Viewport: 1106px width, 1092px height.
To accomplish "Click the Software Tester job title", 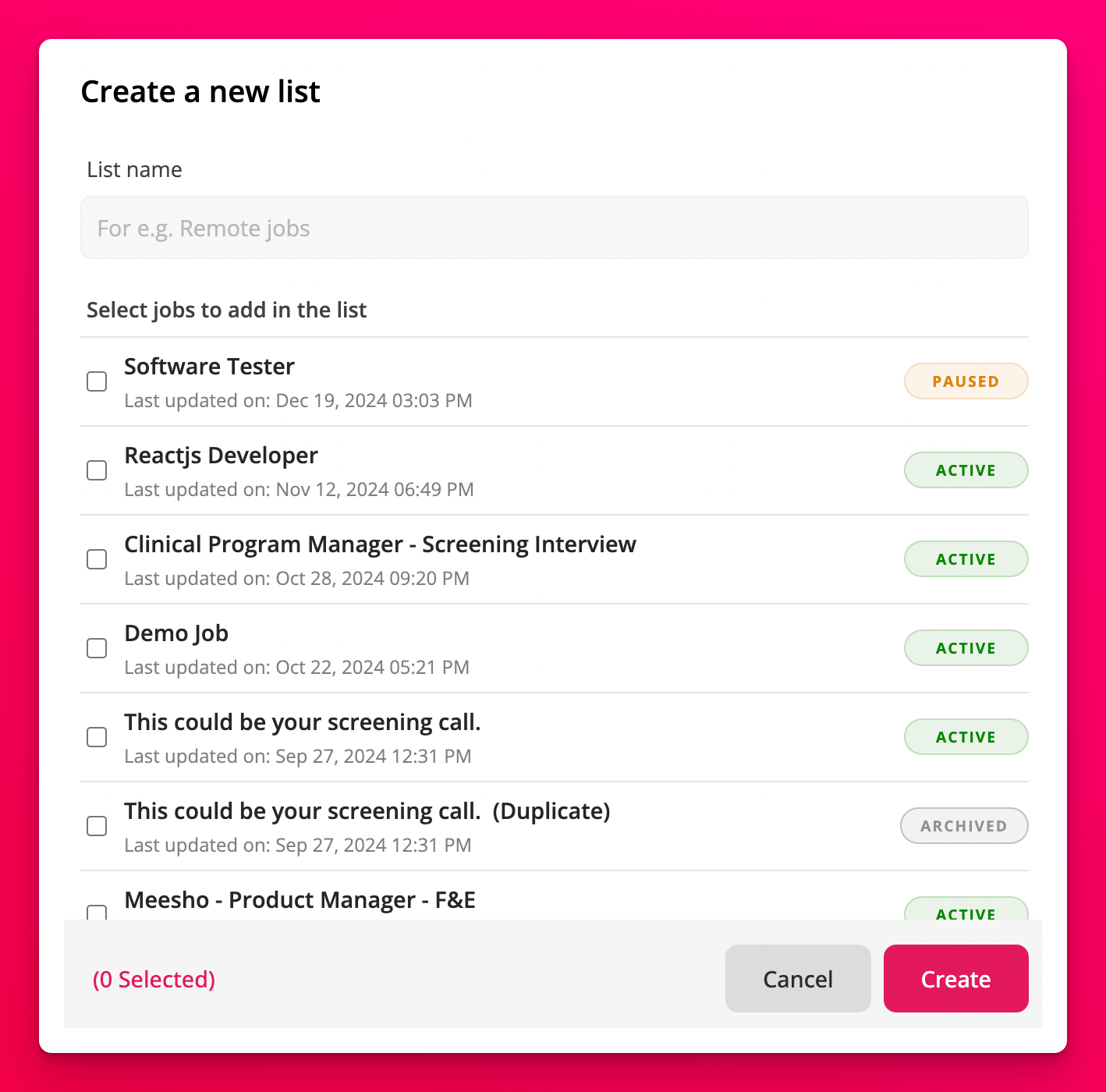I will 209,367.
